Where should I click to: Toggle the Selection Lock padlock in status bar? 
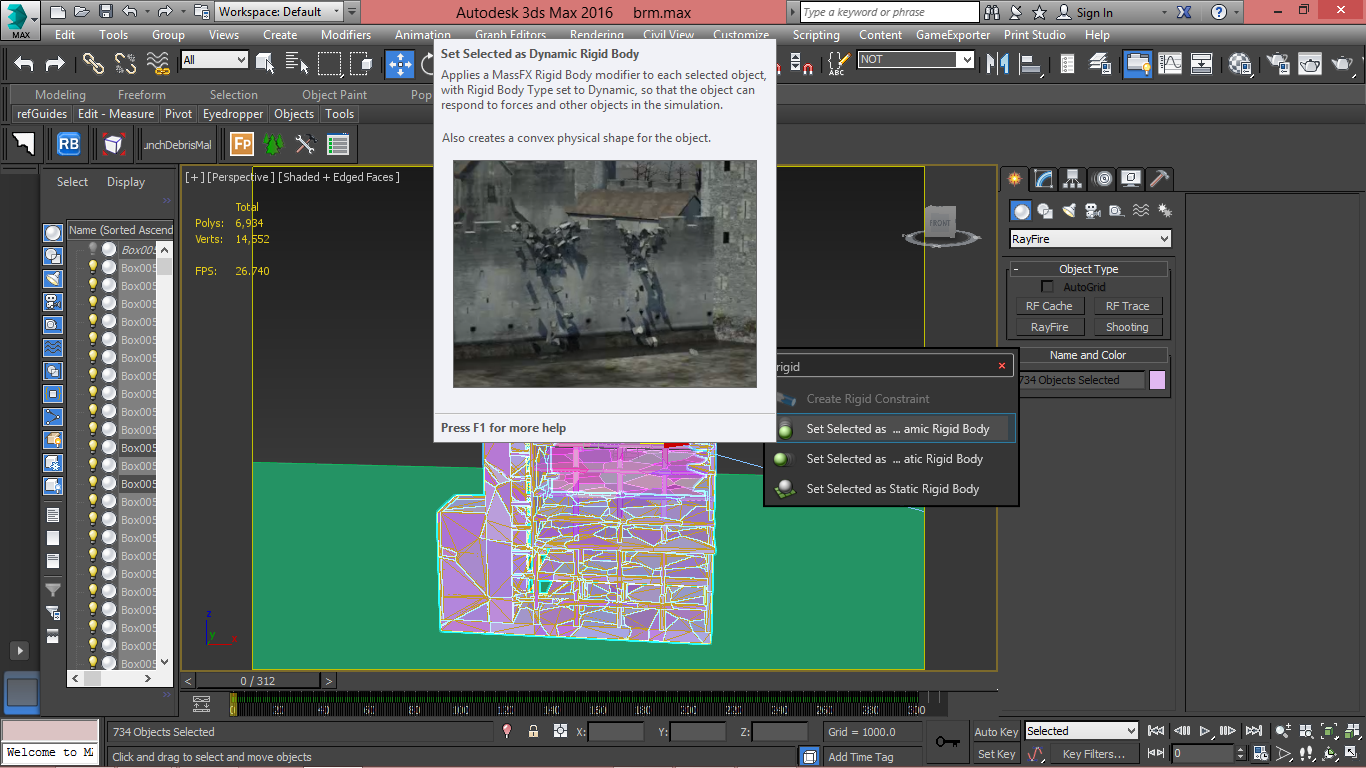(x=533, y=731)
